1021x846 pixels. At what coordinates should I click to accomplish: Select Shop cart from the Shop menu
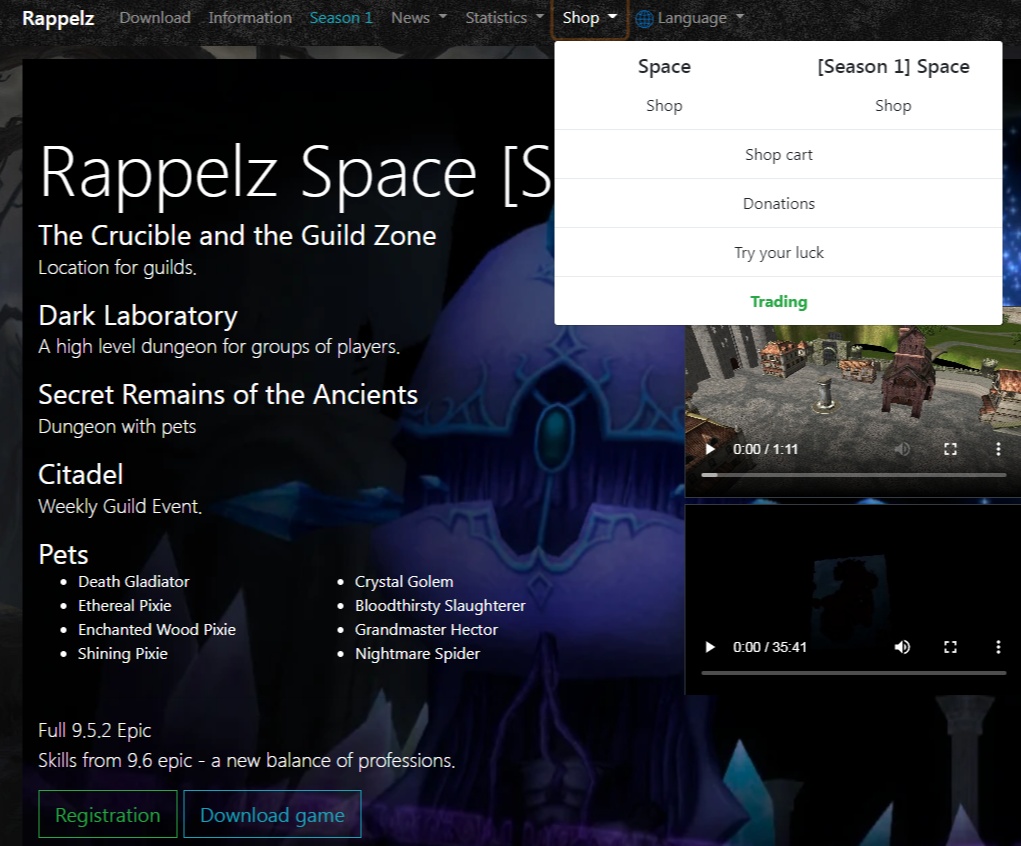778,155
